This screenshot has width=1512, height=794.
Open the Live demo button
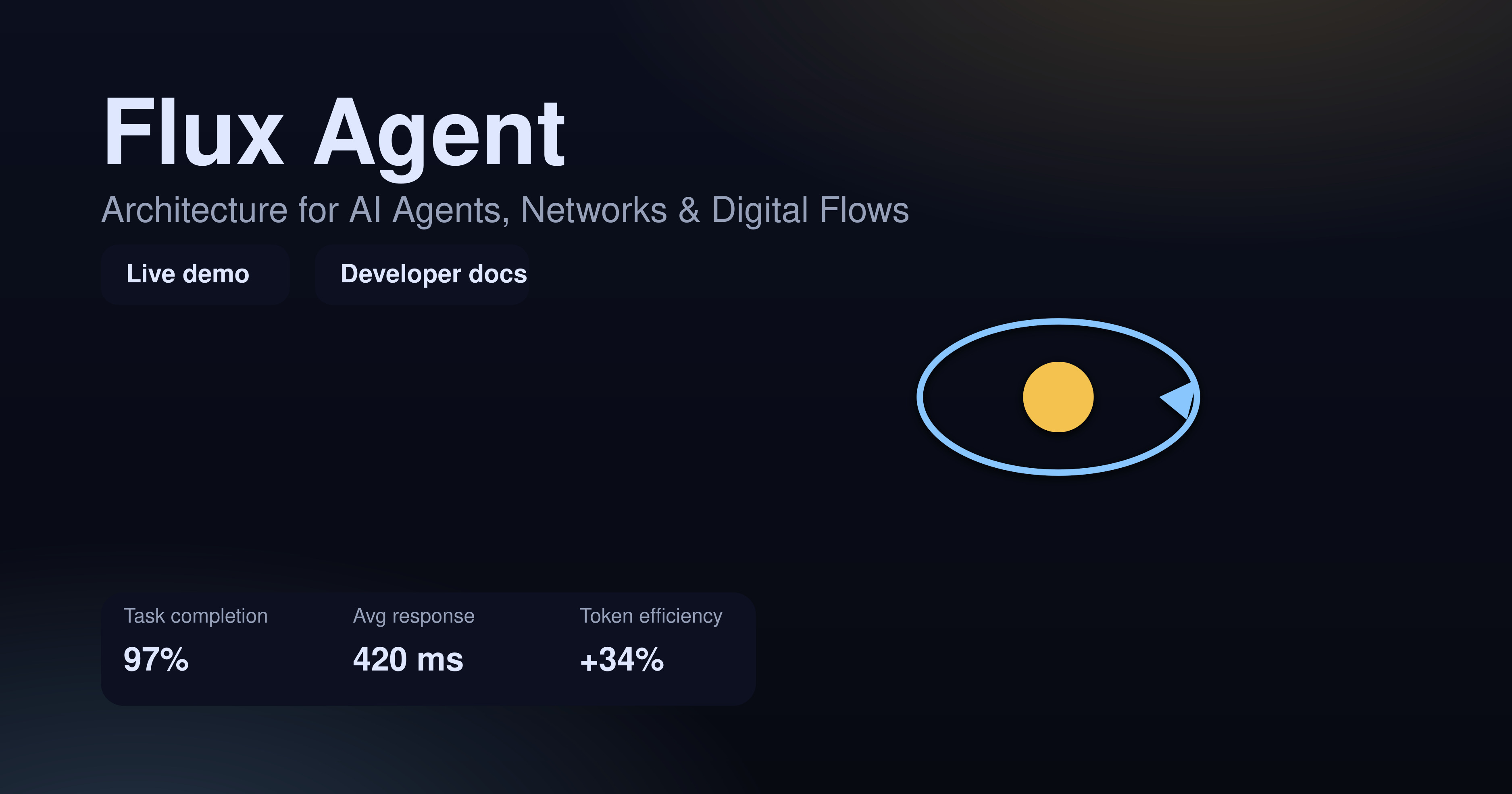pos(195,275)
